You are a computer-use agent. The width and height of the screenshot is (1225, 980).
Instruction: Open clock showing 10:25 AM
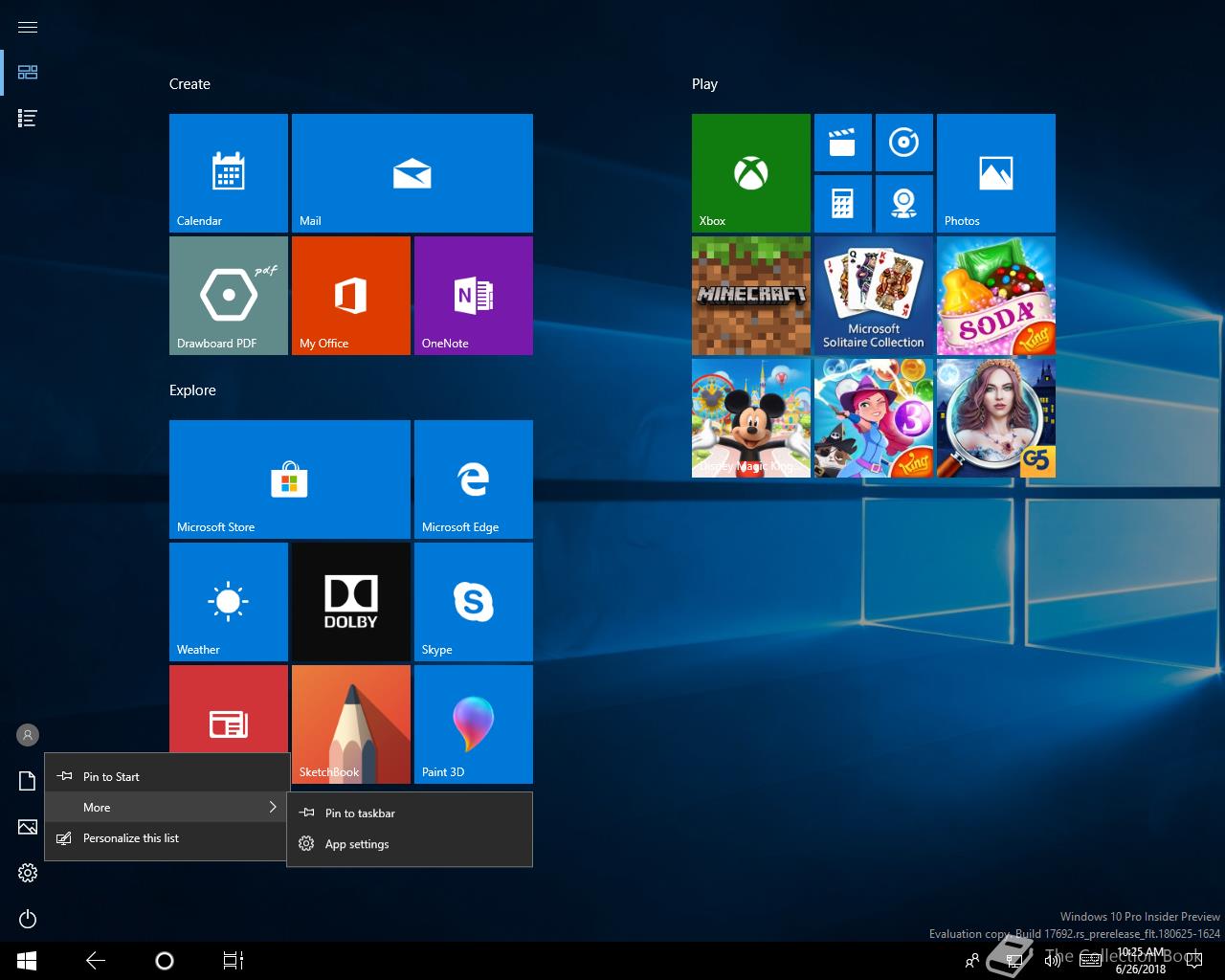pyautogui.click(x=1141, y=961)
